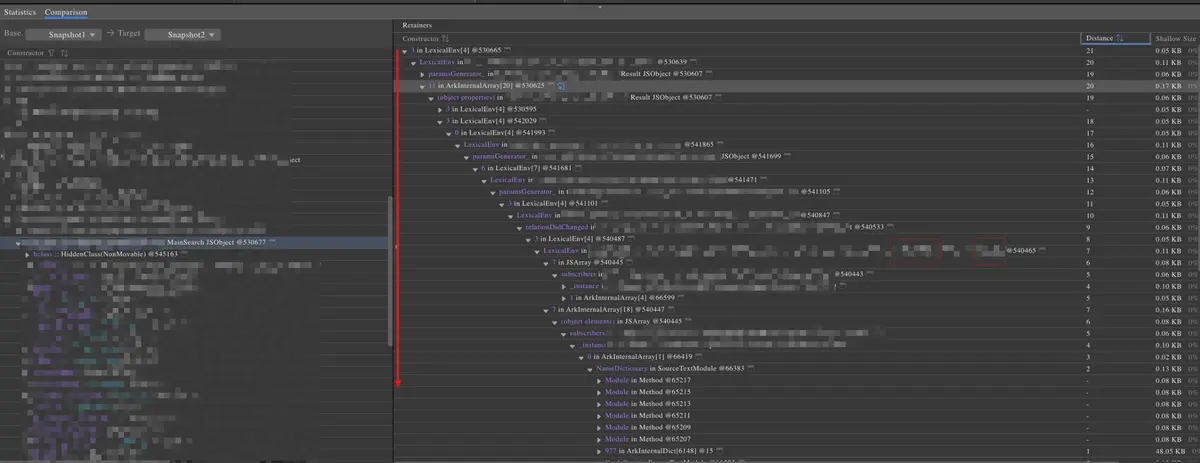Collapse the 3 in LexicalEnv[4] @540487 node
The height and width of the screenshot is (463, 1200).
pyautogui.click(x=530, y=239)
